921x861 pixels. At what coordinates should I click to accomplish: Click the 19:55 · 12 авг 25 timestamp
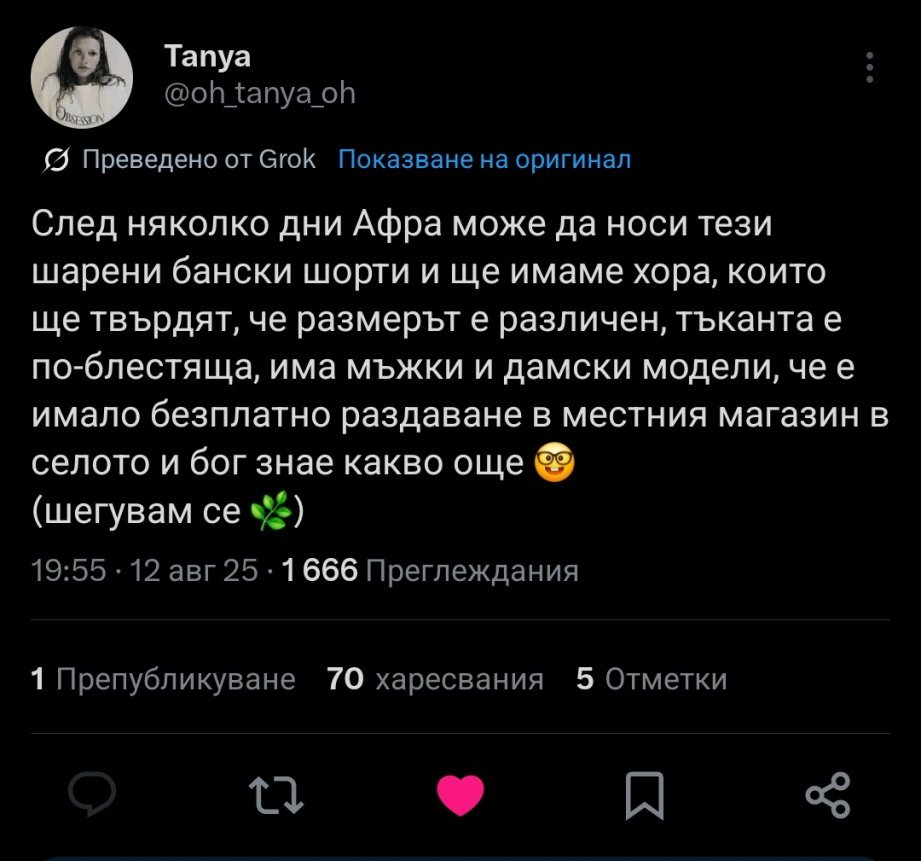(x=144, y=570)
